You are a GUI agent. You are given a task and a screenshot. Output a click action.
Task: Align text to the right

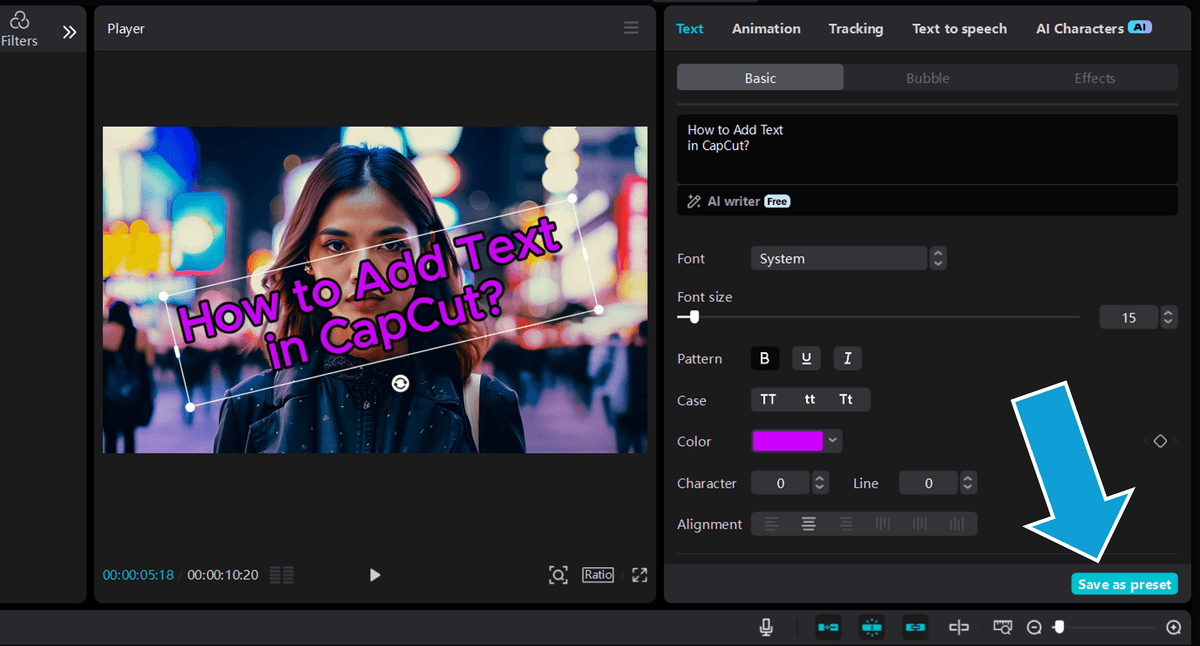(846, 524)
